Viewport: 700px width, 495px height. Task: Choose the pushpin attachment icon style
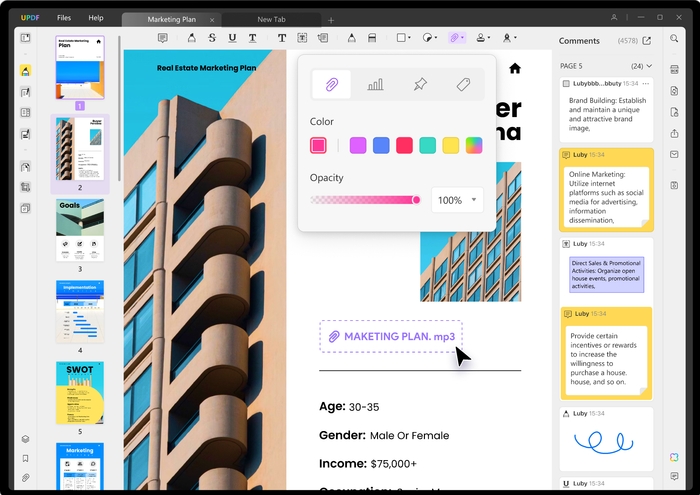(420, 85)
